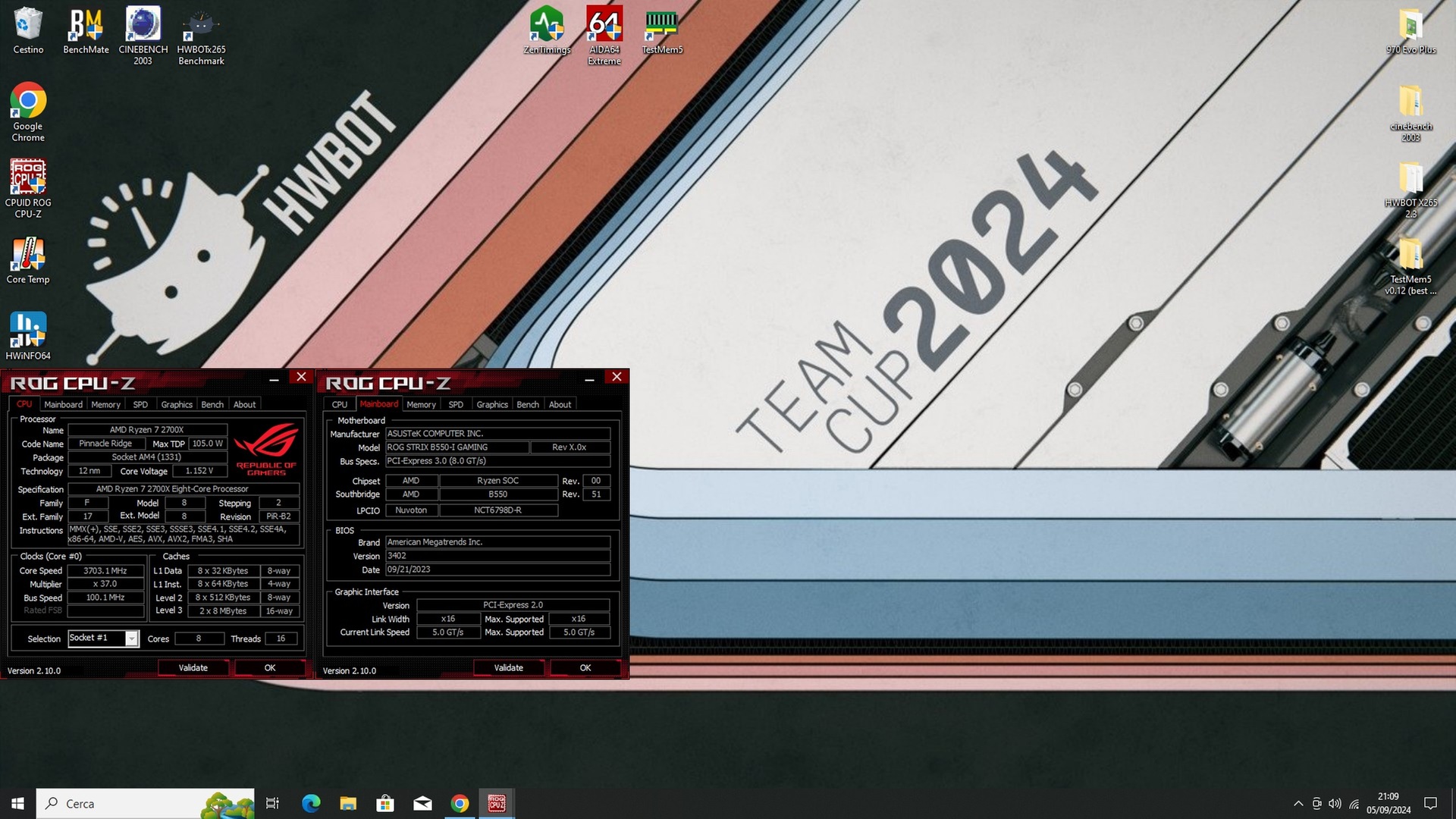Open the Cestino recycle bin icon
Viewport: 1456px width, 819px height.
click(28, 30)
